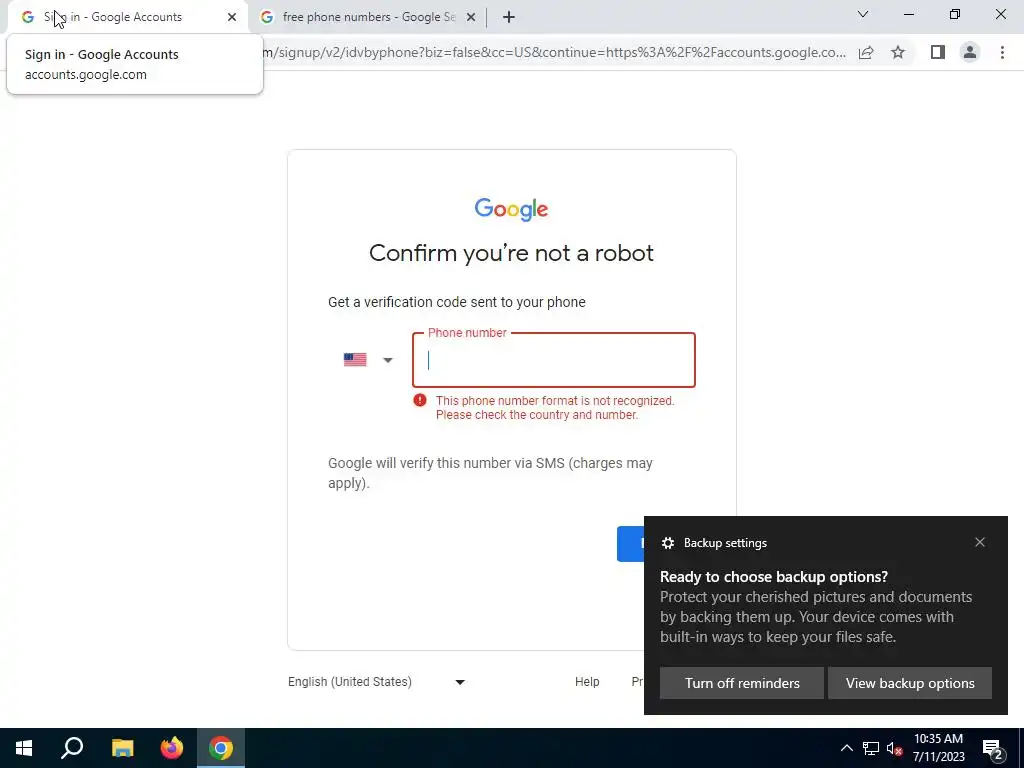Show hidden system tray icons
The image size is (1024, 768).
point(846,748)
